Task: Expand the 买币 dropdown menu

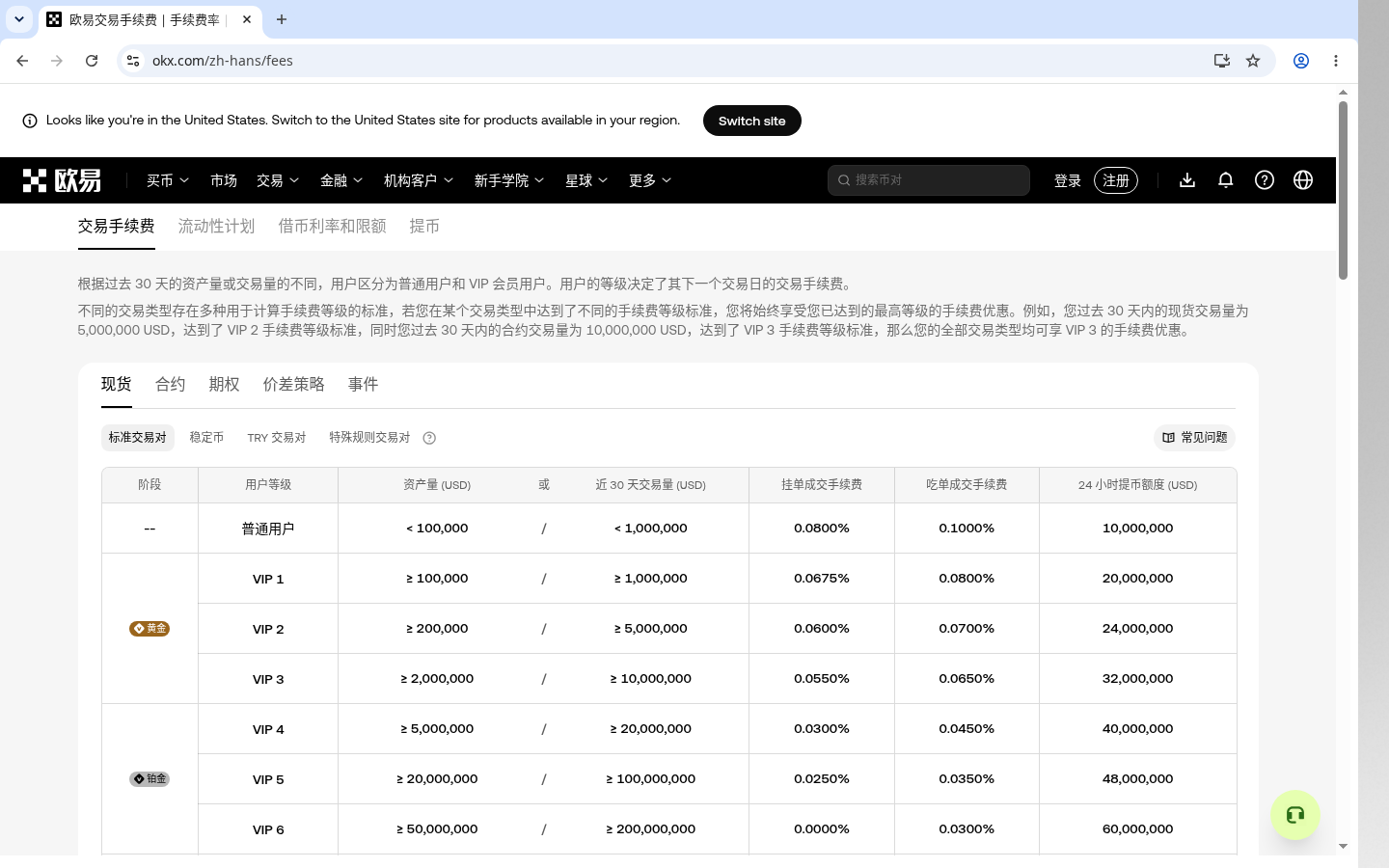Action: click(168, 180)
